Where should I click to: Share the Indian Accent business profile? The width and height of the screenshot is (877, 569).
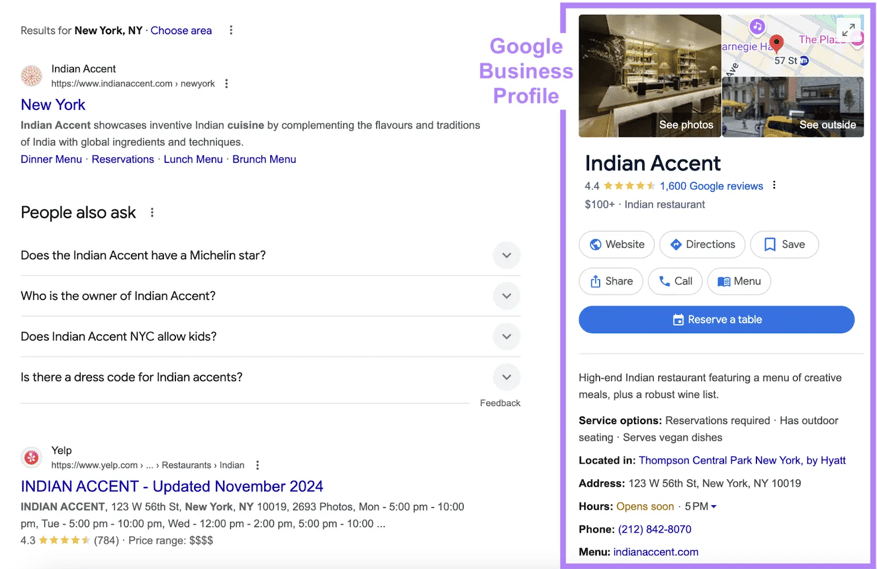point(611,281)
